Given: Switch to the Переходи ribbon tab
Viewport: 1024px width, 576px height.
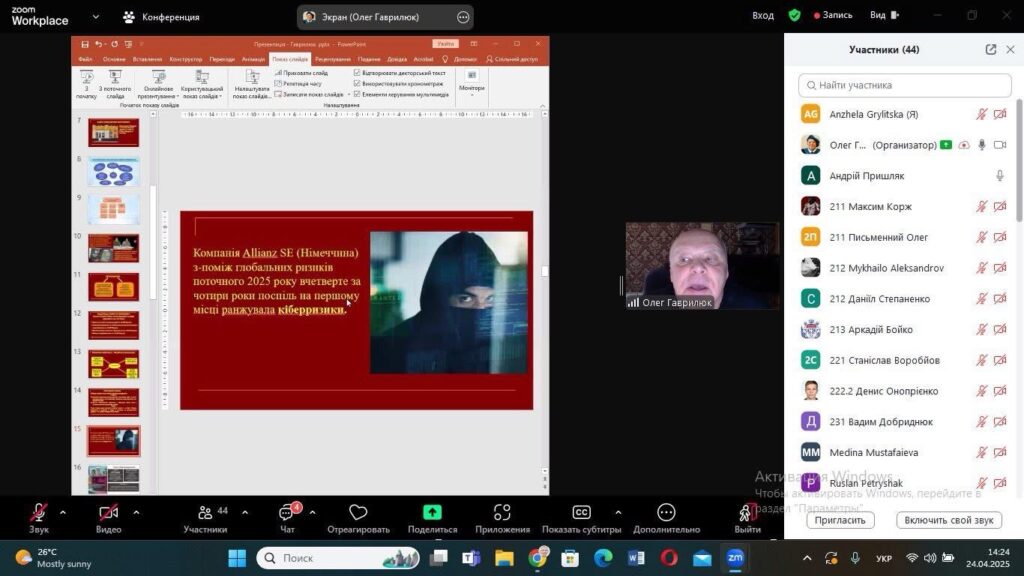Looking at the screenshot, I should (x=222, y=59).
